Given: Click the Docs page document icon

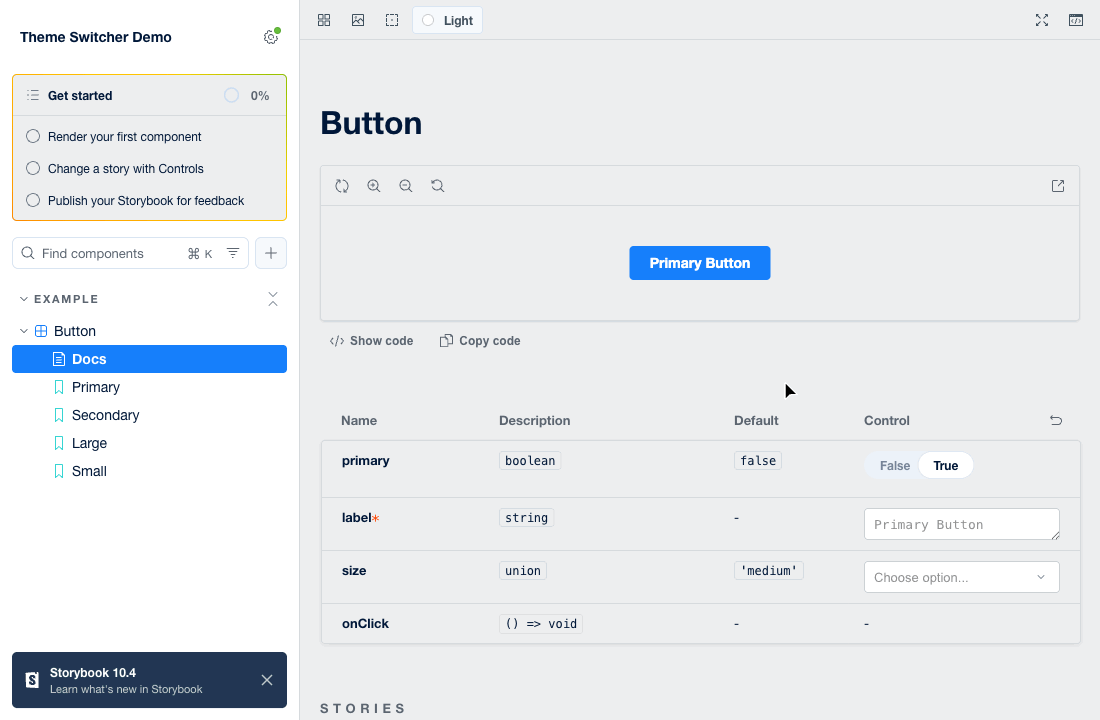Looking at the screenshot, I should point(59,359).
